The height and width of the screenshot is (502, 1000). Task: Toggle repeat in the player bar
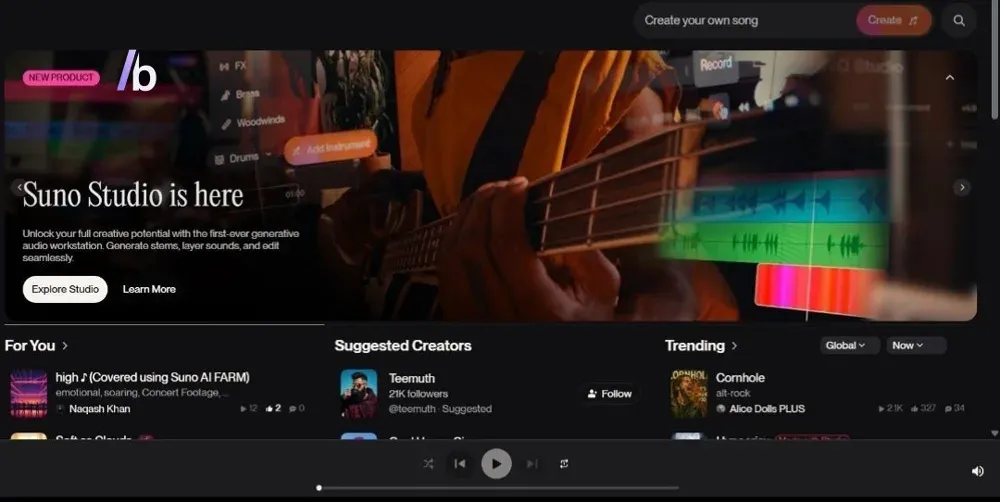click(x=564, y=464)
